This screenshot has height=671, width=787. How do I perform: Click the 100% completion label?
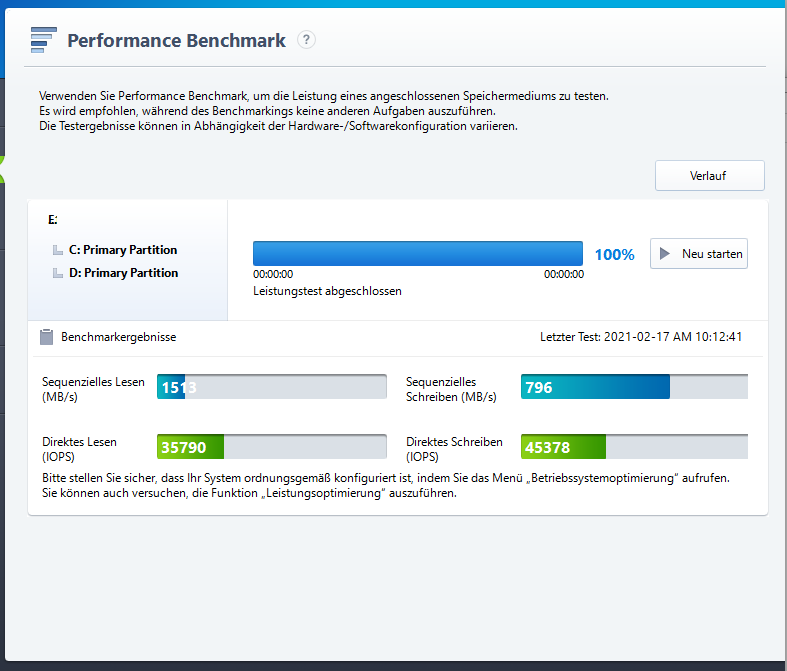coord(614,255)
